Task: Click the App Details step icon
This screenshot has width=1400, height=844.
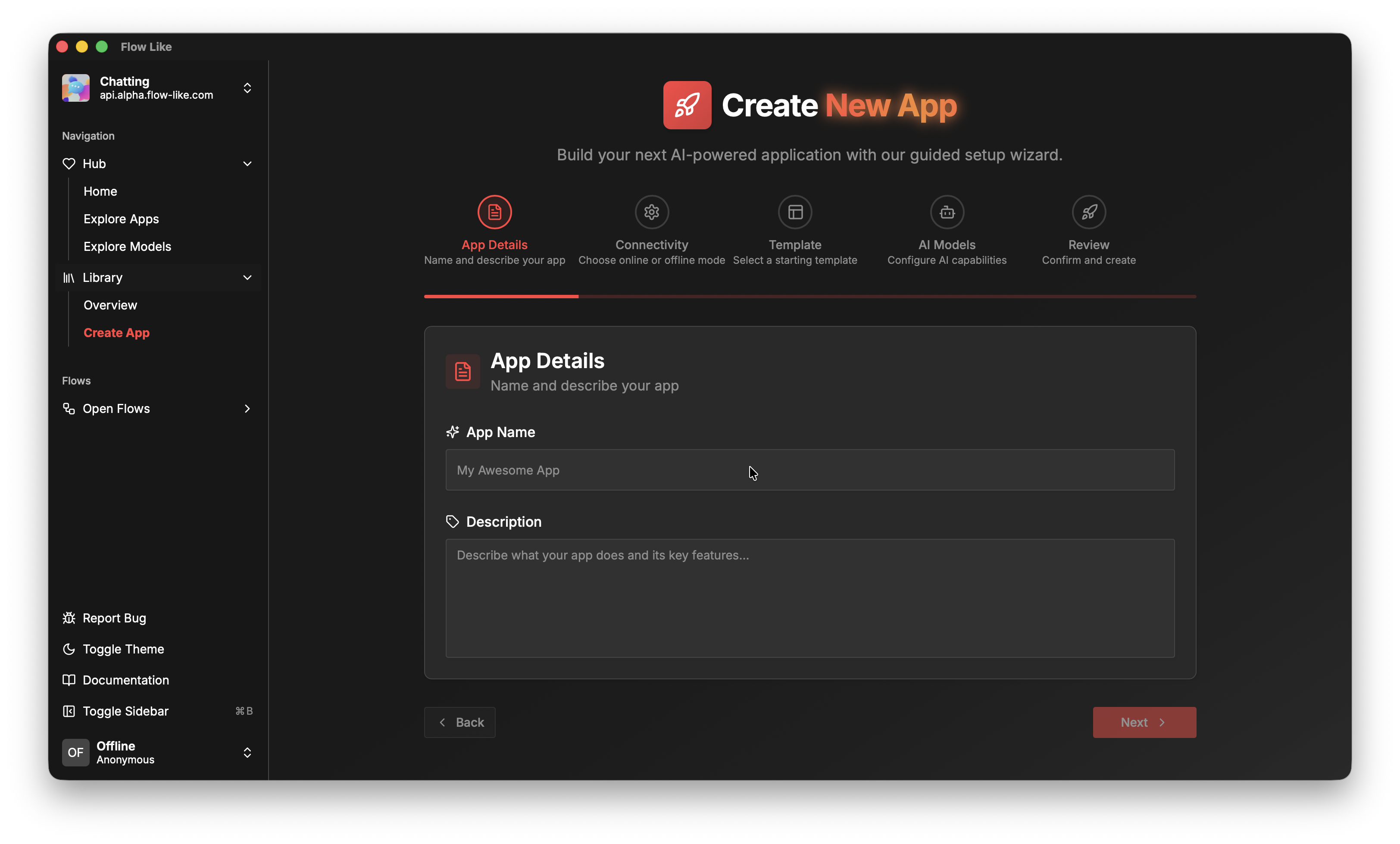Action: pos(494,212)
